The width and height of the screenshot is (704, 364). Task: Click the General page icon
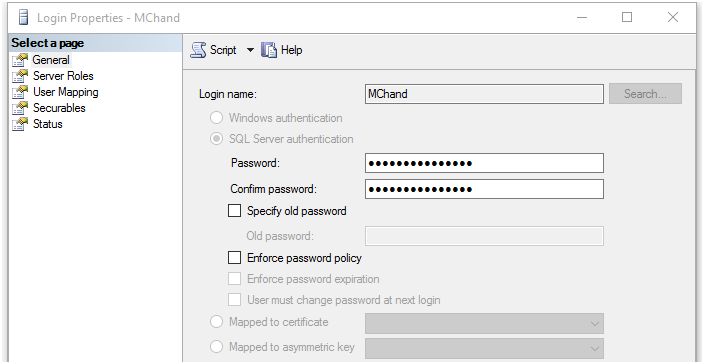20,60
